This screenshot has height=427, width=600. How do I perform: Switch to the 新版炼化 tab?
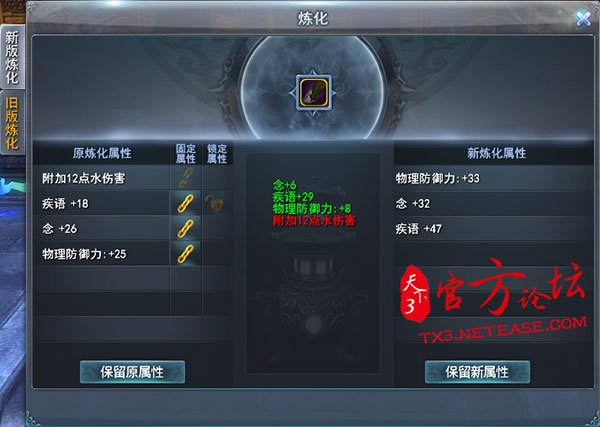(x=12, y=57)
